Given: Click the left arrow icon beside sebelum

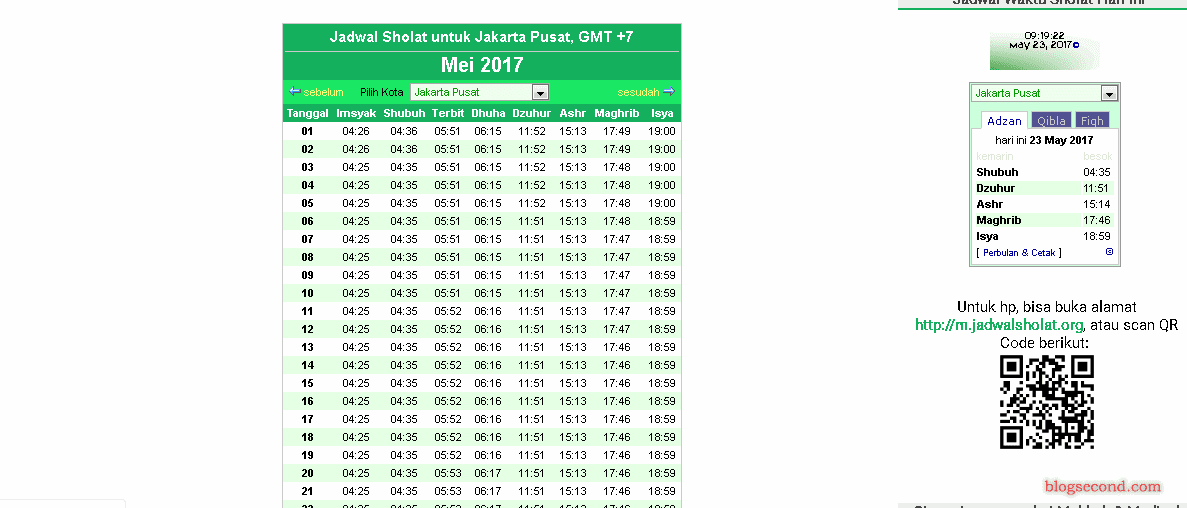Looking at the screenshot, I should click(294, 92).
